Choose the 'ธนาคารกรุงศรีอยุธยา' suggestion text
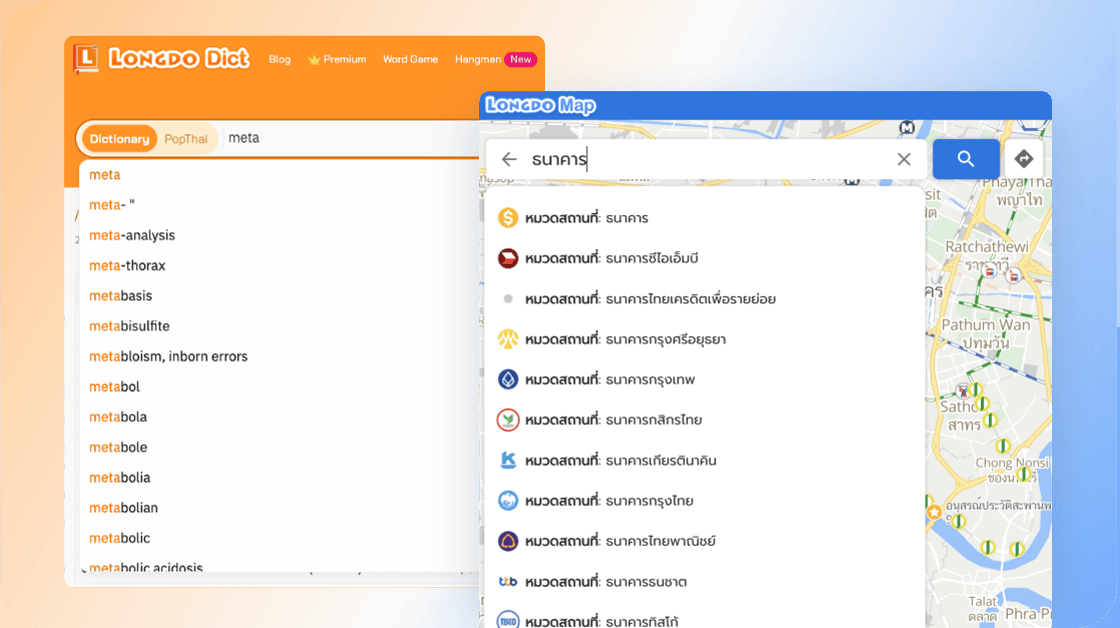The height and width of the screenshot is (628, 1120). coord(666,339)
